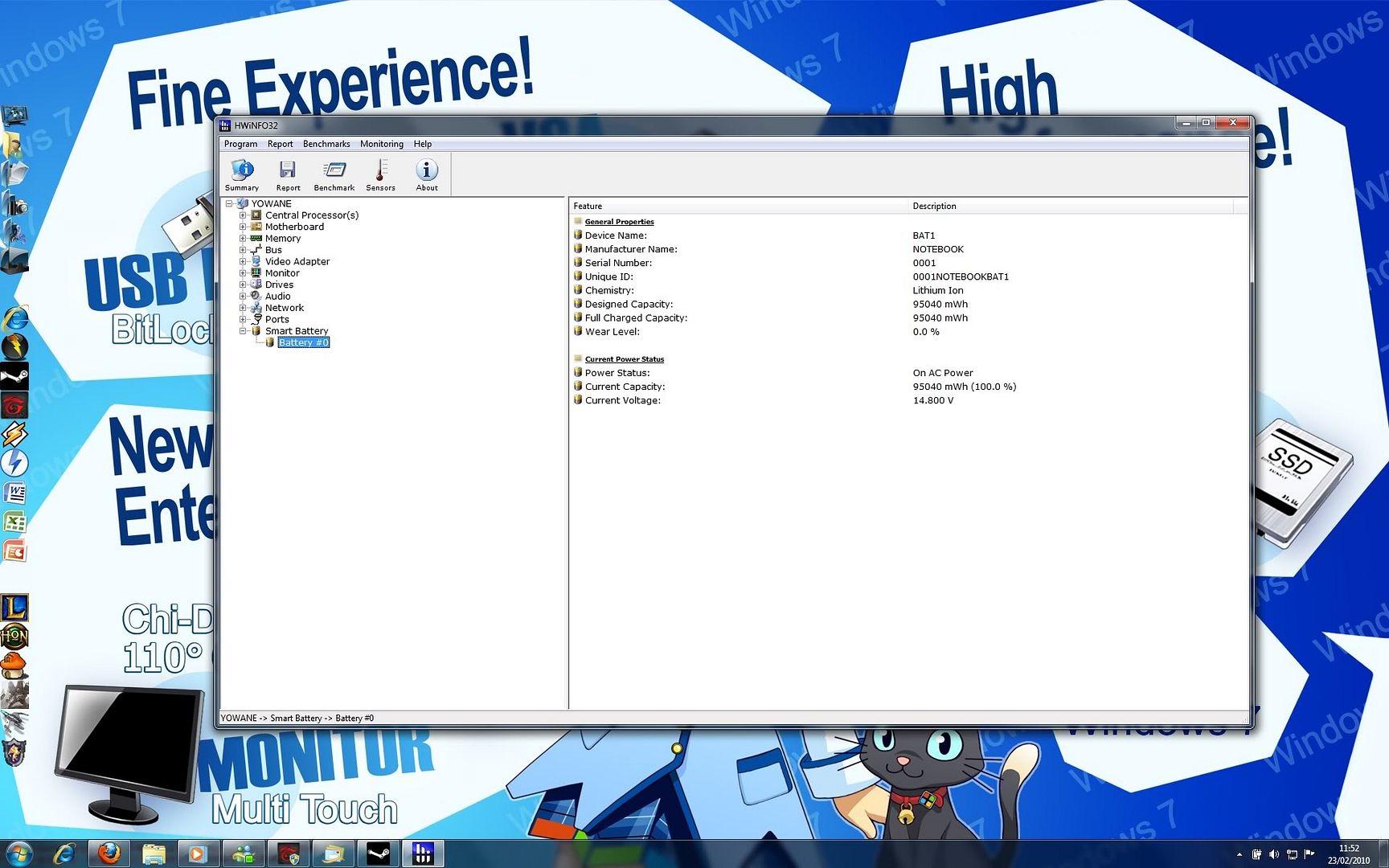The width and height of the screenshot is (1389, 868).
Task: Open the Sensors thermometer icon
Action: (x=380, y=174)
